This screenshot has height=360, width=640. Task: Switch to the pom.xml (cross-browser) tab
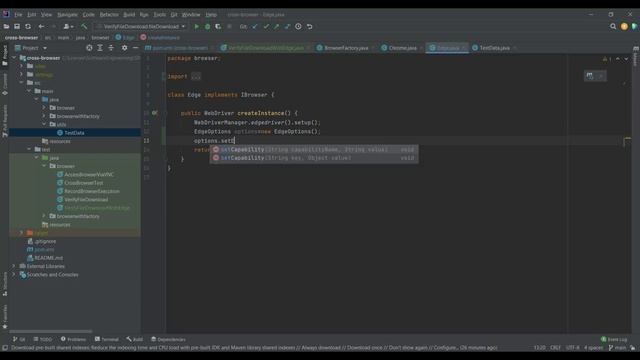pos(180,48)
